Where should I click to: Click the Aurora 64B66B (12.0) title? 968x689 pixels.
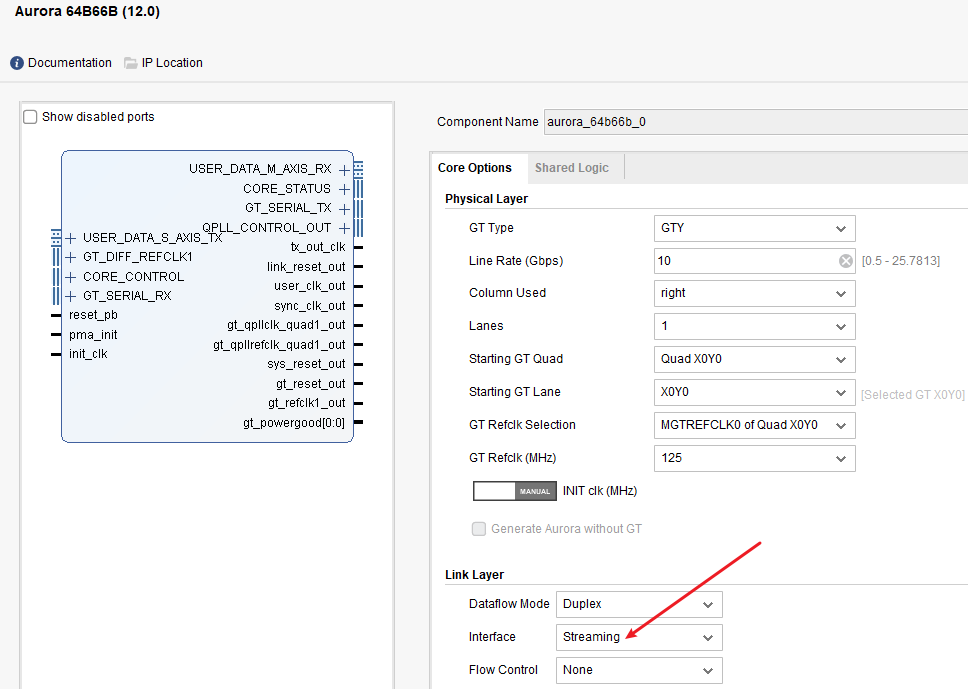[x=87, y=12]
